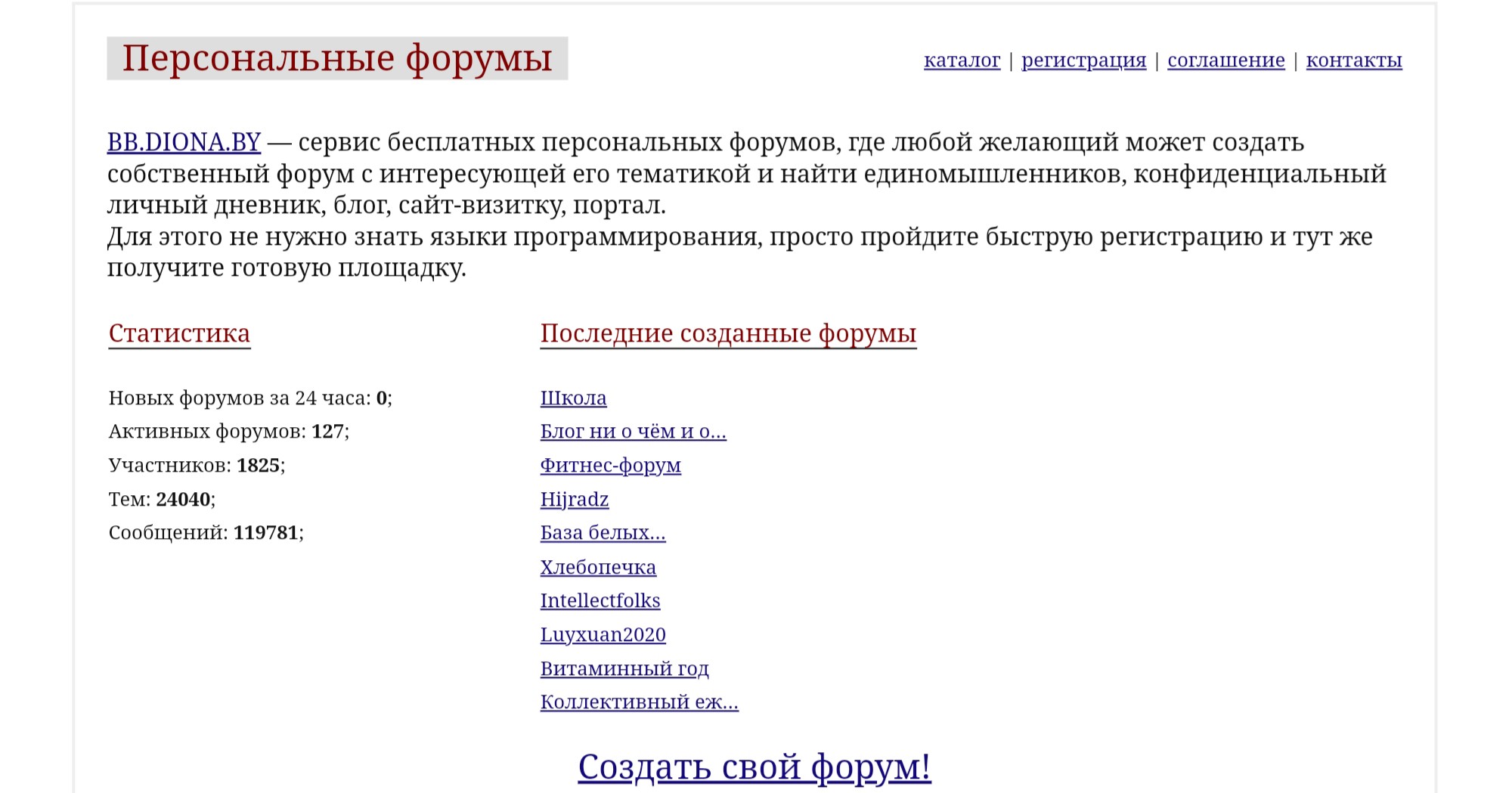Open the Hijradz forum
The width and height of the screenshot is (1512, 793).
[x=575, y=500]
